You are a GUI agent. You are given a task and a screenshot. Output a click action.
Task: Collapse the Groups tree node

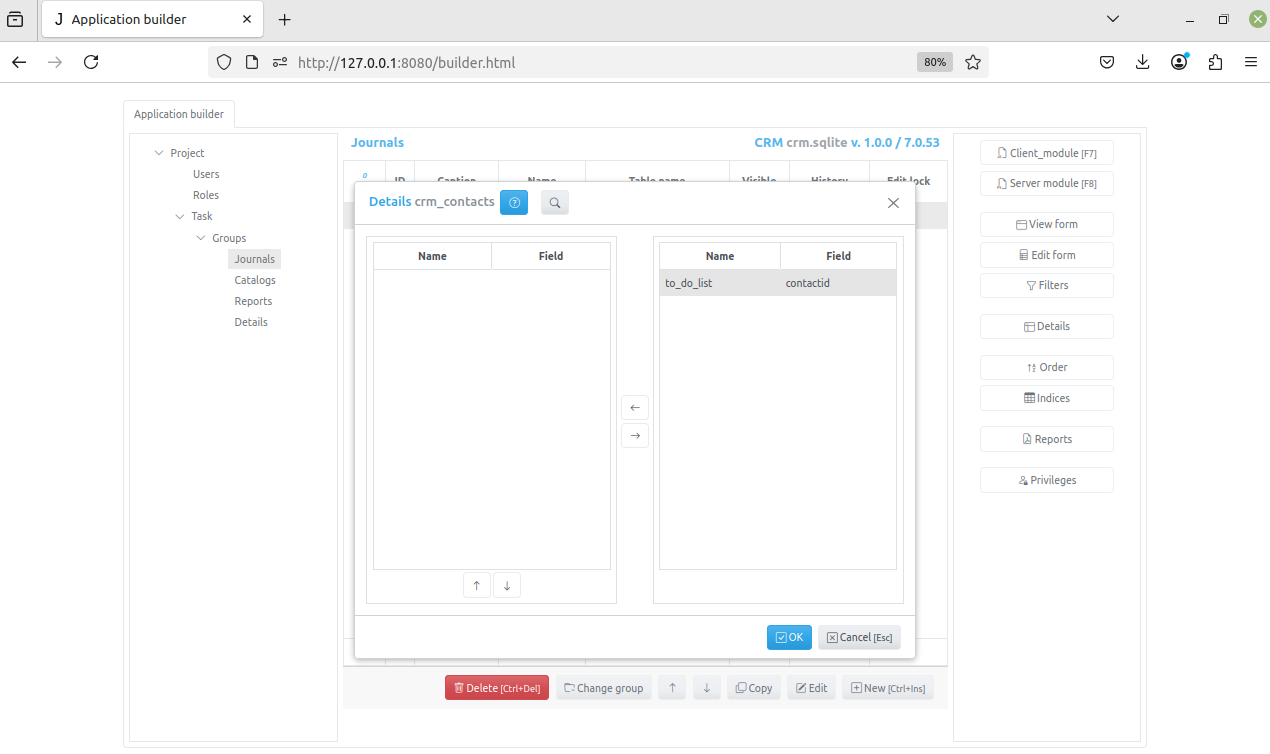click(x=201, y=238)
